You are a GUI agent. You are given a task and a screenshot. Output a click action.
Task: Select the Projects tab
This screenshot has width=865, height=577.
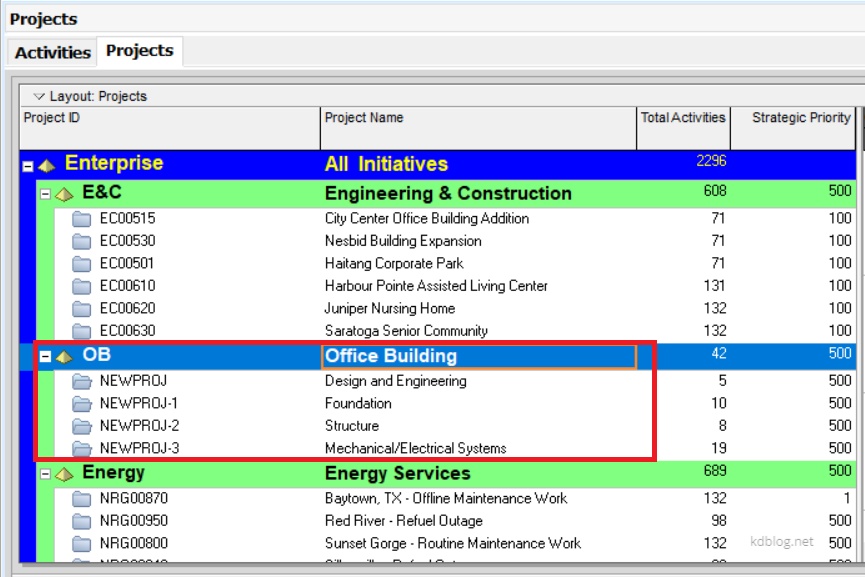coord(139,51)
